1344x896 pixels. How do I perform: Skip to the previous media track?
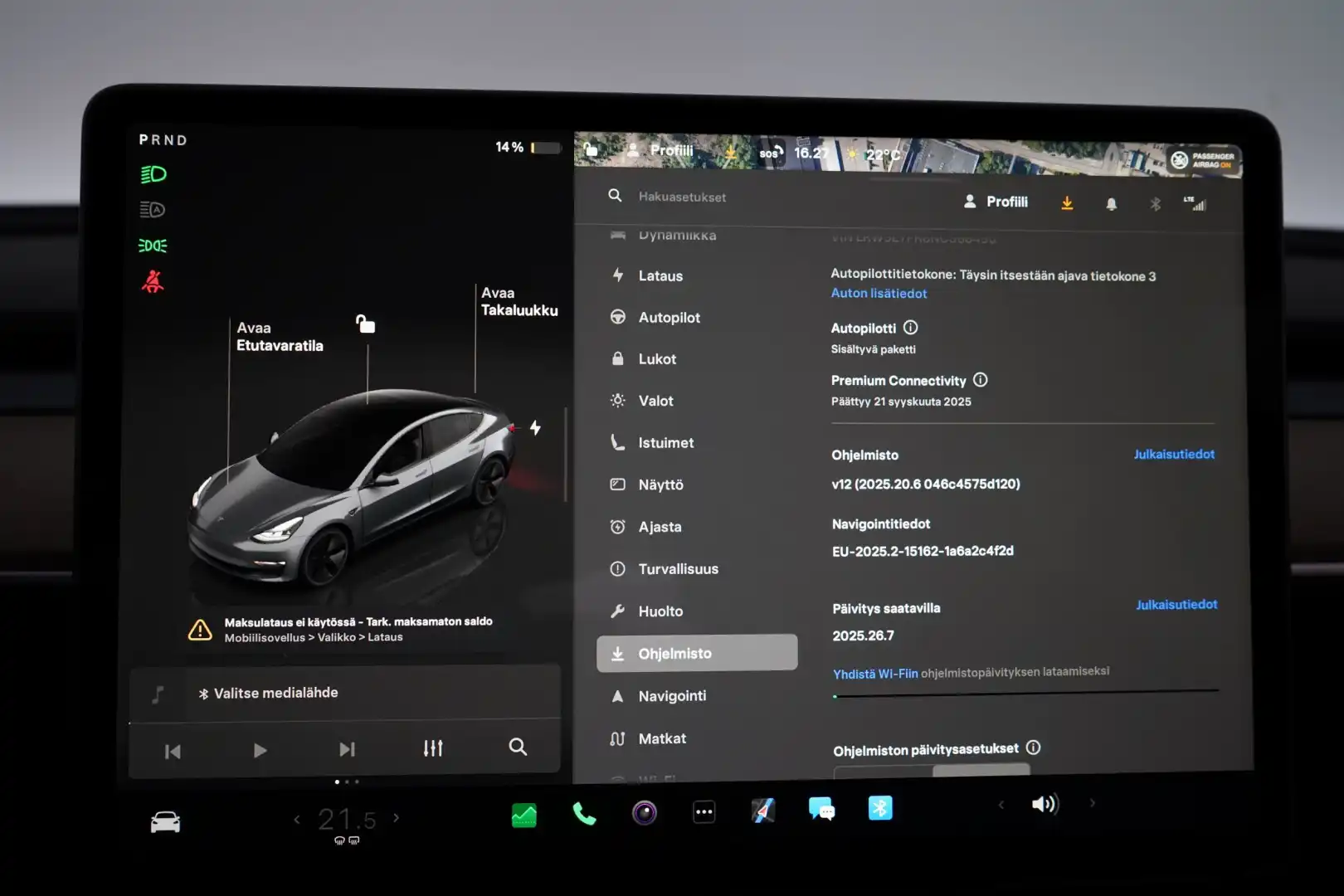[x=173, y=752]
